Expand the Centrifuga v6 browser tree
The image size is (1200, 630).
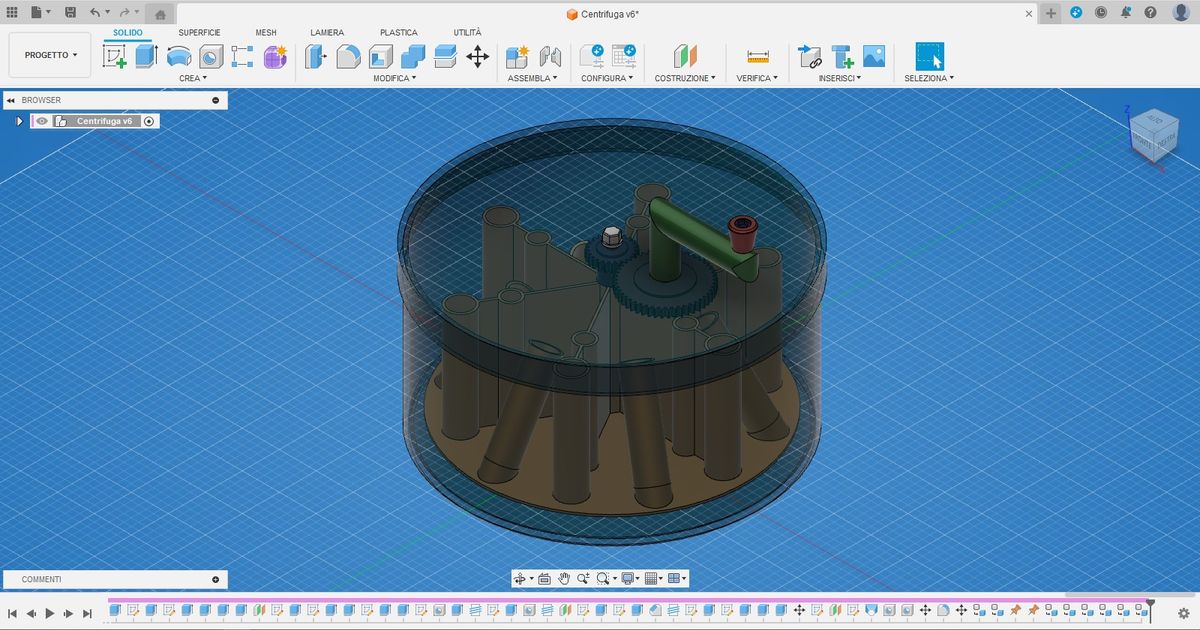[x=19, y=121]
